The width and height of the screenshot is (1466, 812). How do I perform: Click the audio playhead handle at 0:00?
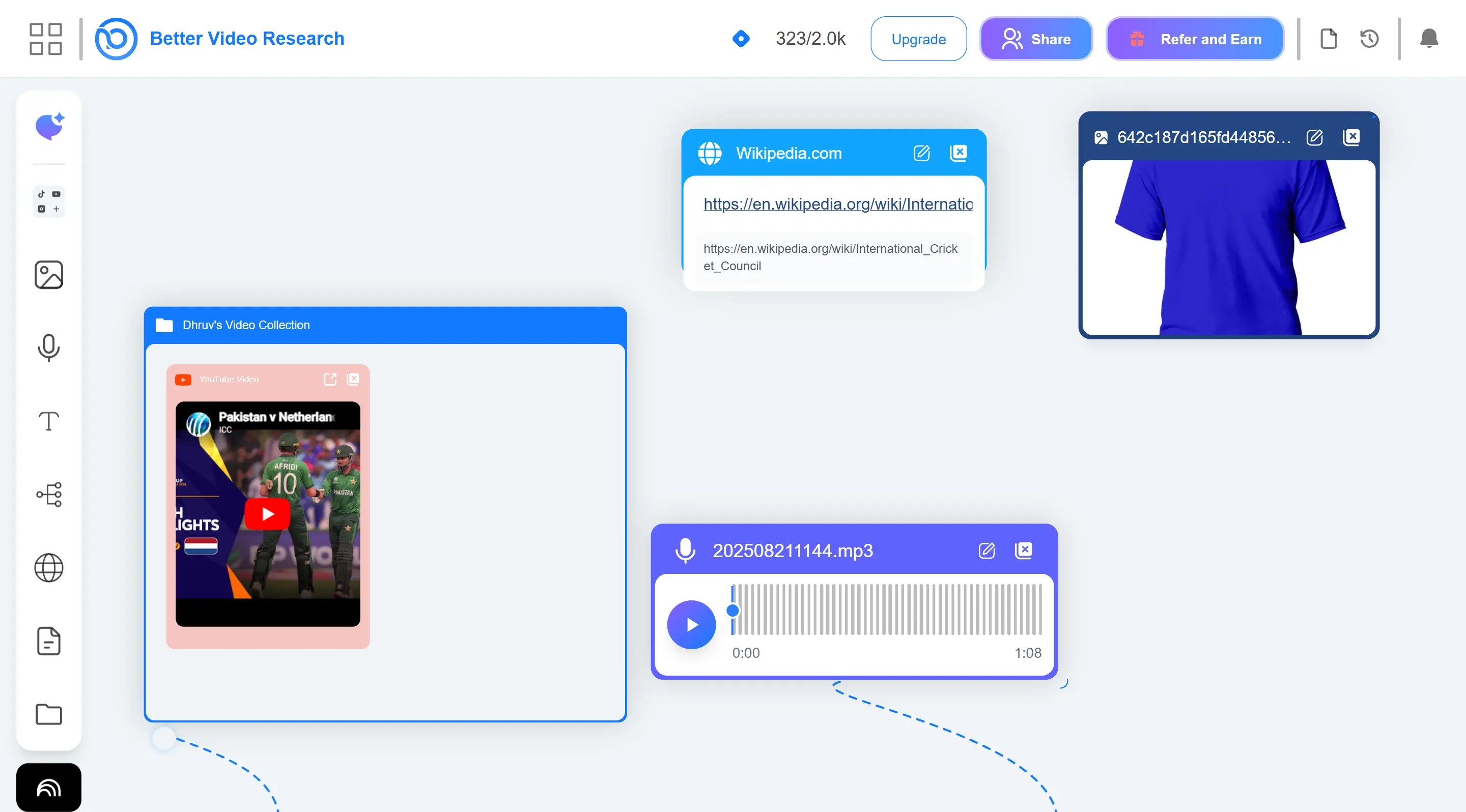(x=733, y=610)
